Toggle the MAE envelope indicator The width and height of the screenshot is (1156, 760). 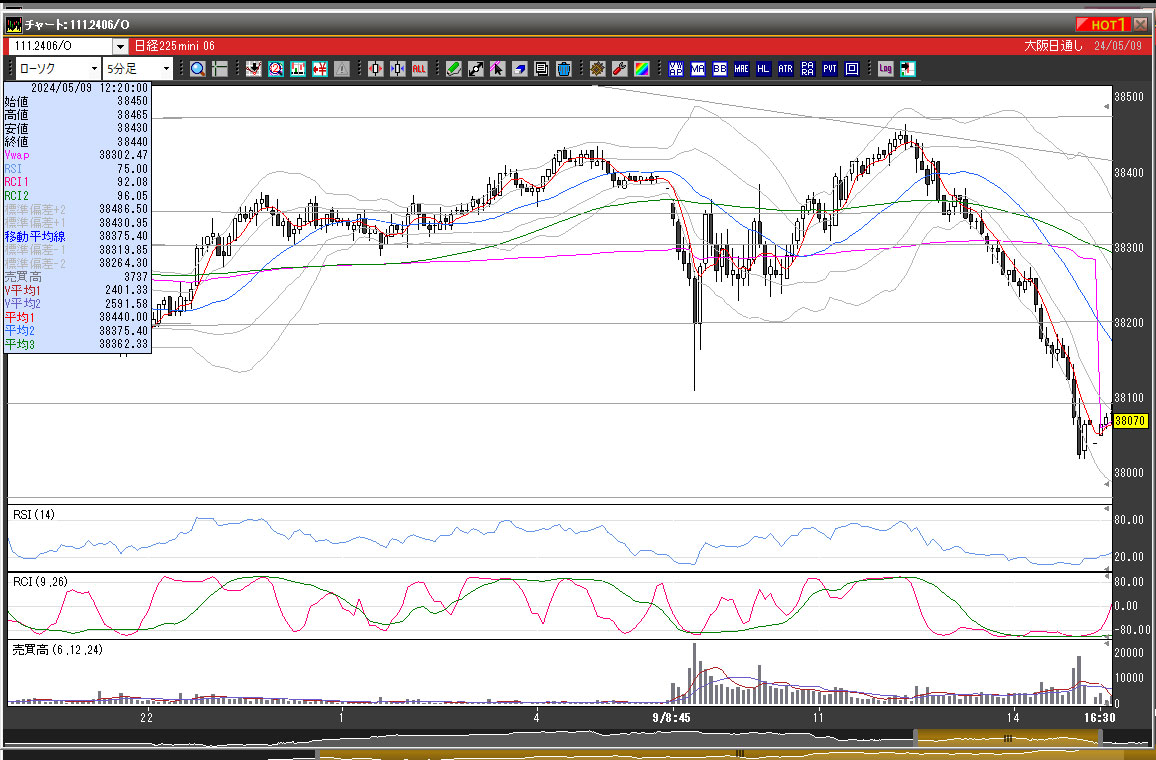[x=742, y=69]
